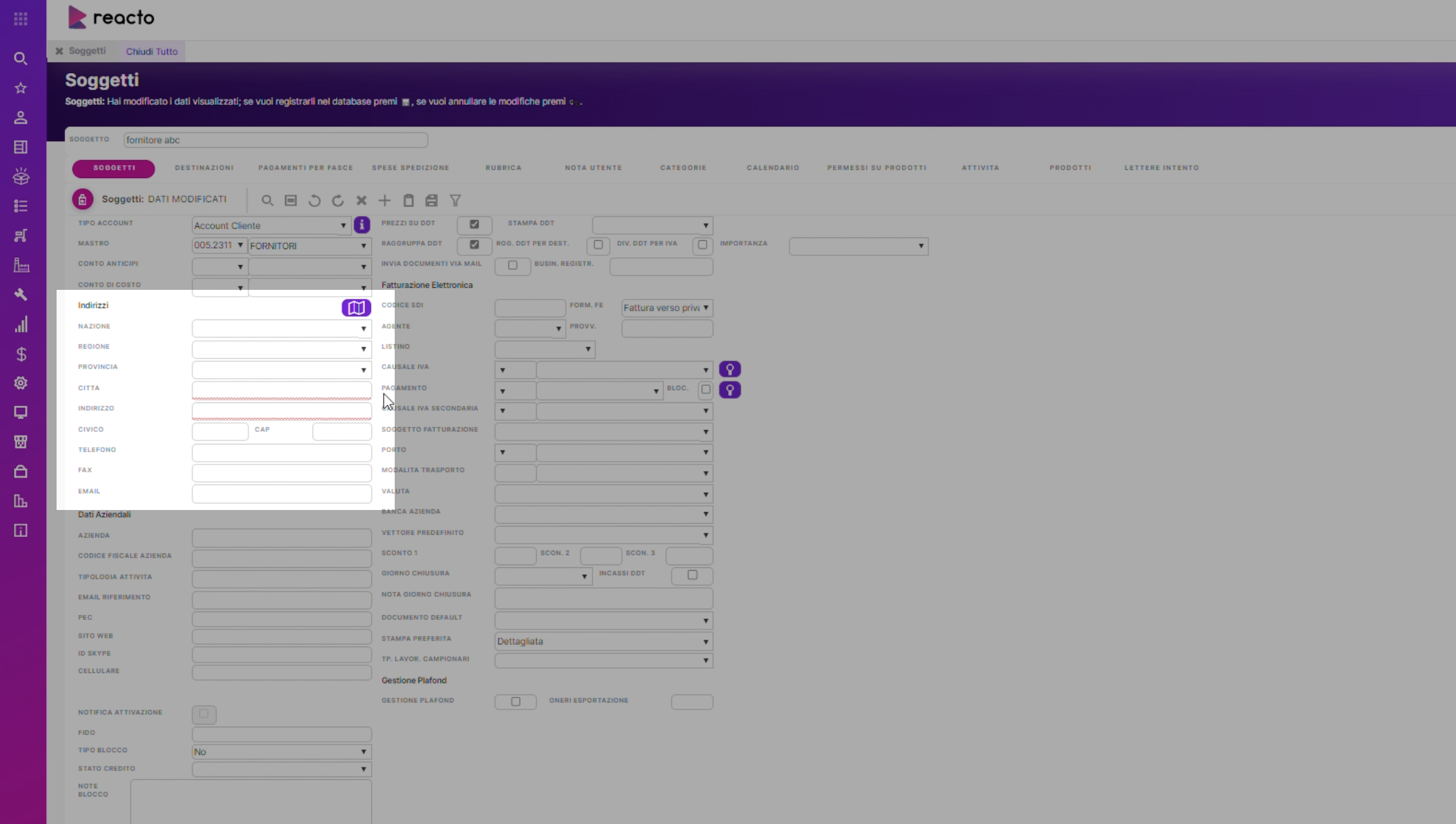1456x824 pixels.
Task: Open the Permessi su Prodotti tab
Action: click(876, 168)
